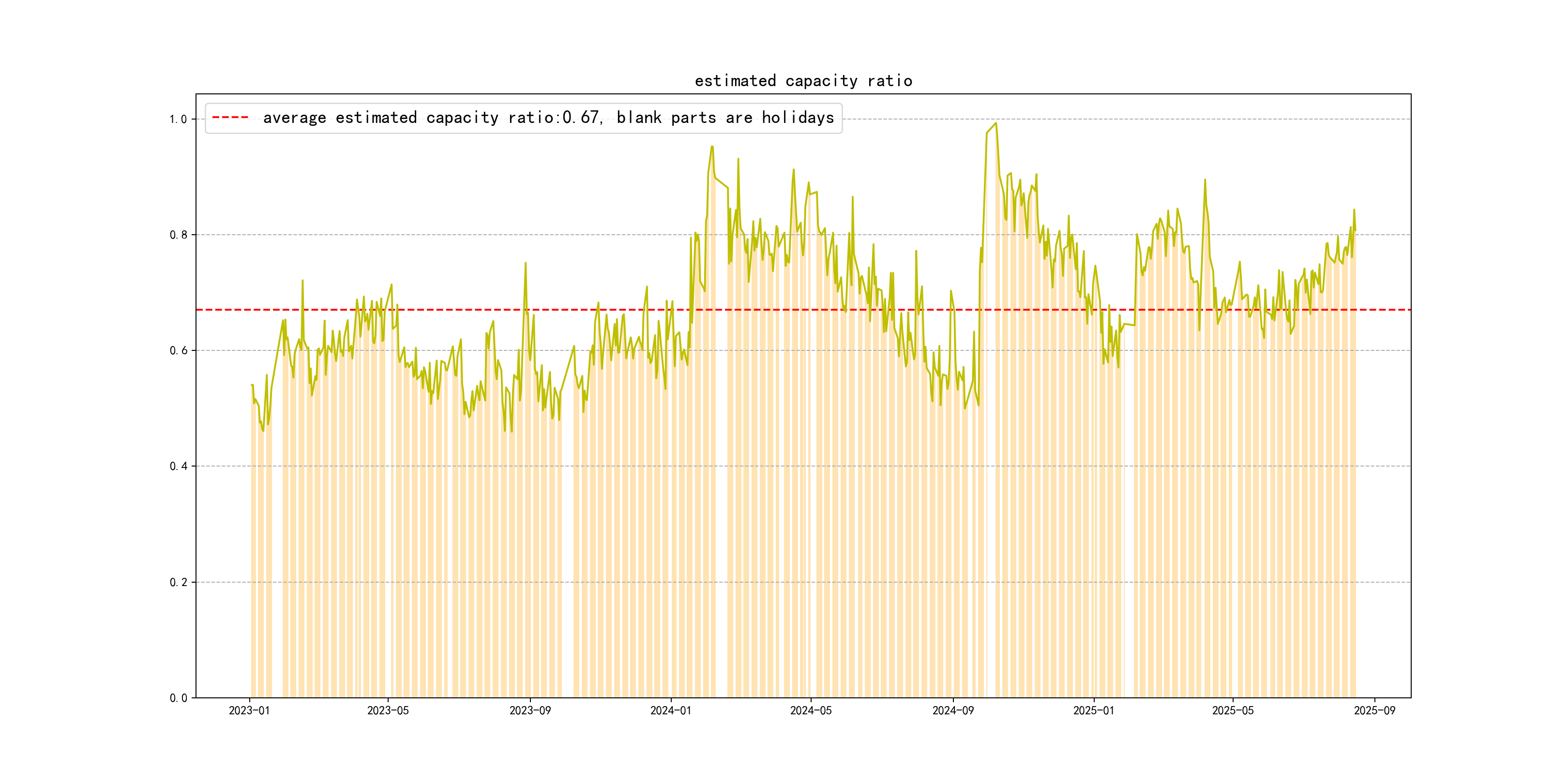Click the peak spike near February 2024
This screenshot has width=1568, height=784.
pyautogui.click(x=711, y=147)
